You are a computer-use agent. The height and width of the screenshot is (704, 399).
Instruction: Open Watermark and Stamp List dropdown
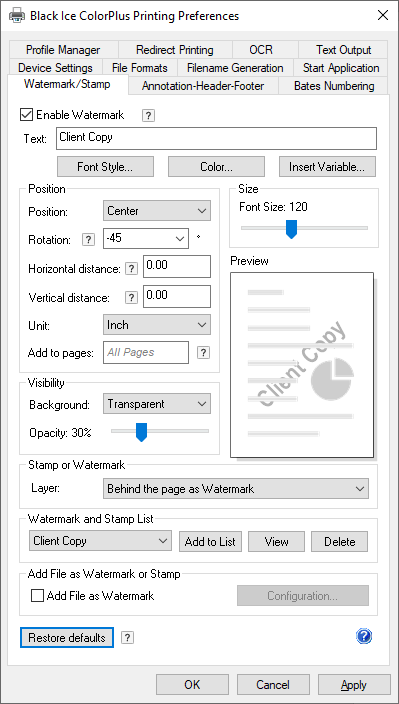[x=100, y=541]
